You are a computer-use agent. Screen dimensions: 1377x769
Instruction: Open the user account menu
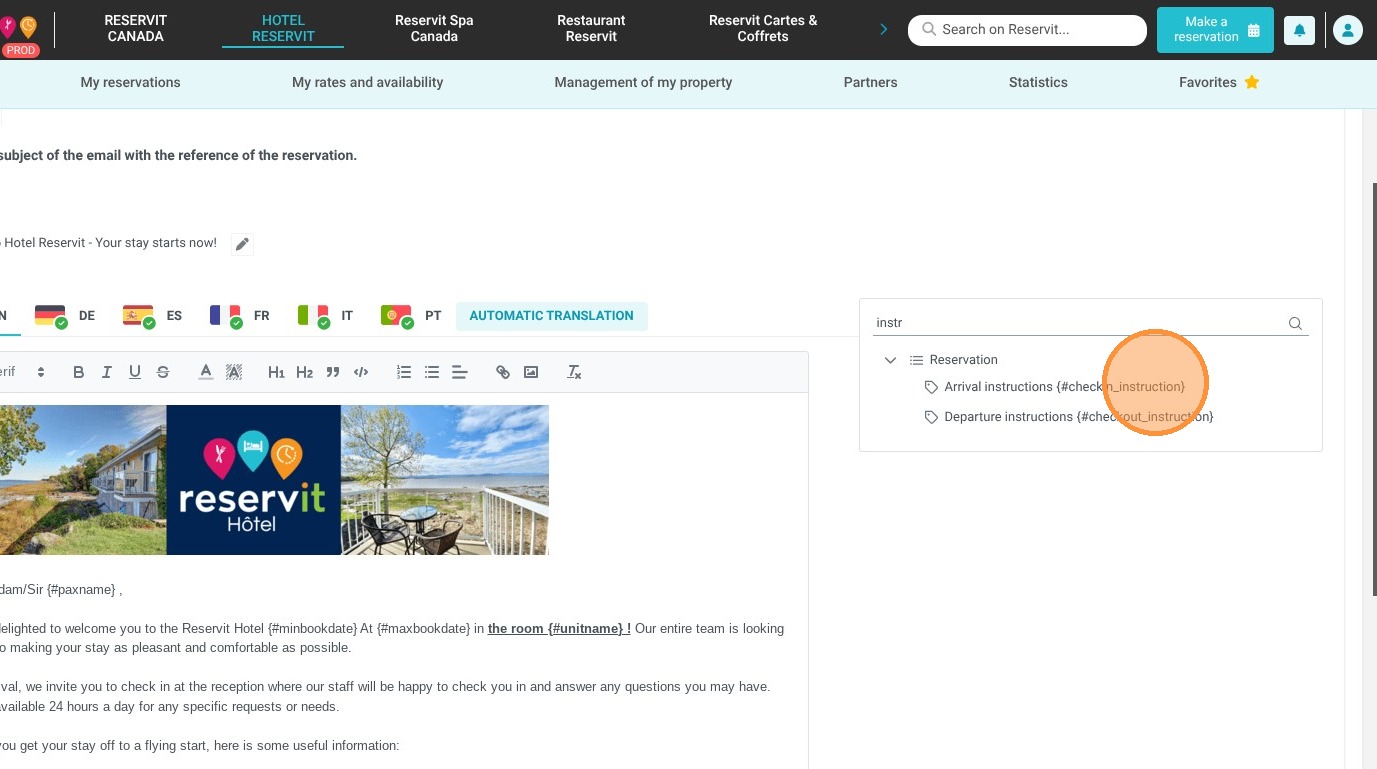[1347, 30]
